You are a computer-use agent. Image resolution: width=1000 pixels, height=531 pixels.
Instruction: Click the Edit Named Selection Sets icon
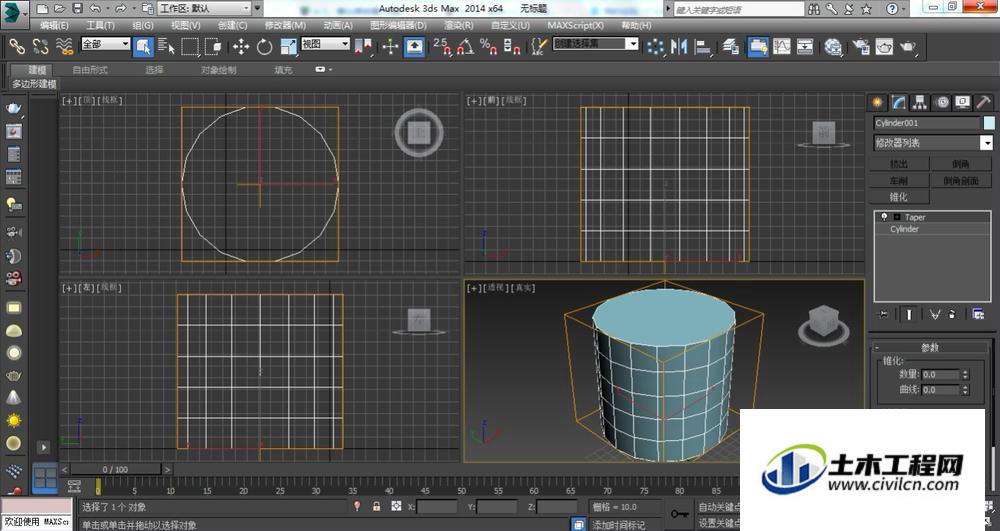click(x=539, y=47)
